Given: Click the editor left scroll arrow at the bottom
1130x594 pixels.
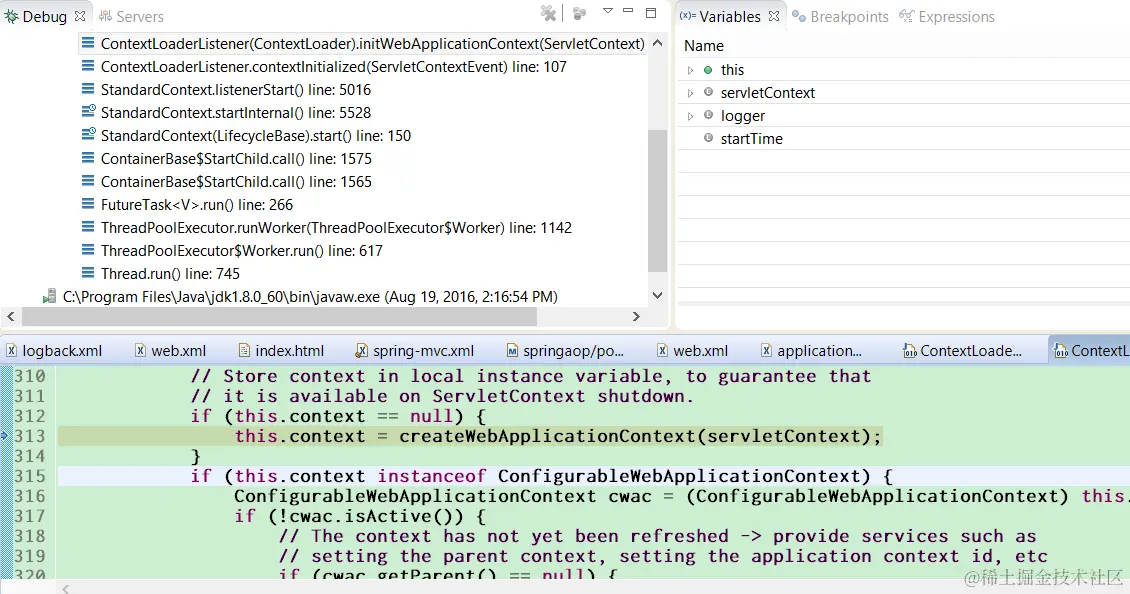Looking at the screenshot, I should [x=66, y=588].
